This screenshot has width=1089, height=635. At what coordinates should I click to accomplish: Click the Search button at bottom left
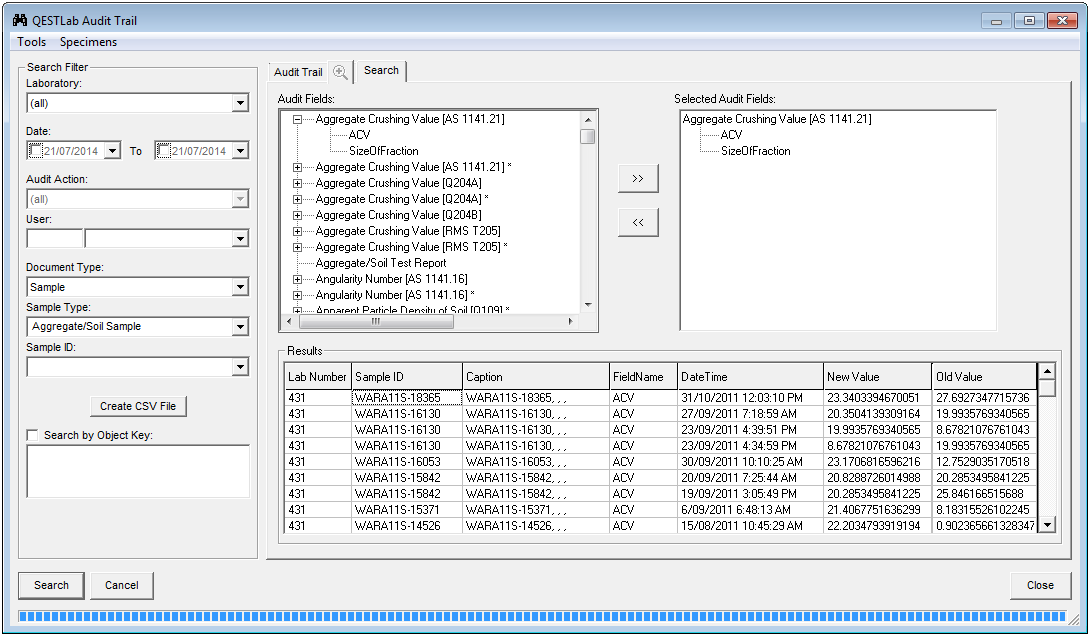tap(51, 585)
